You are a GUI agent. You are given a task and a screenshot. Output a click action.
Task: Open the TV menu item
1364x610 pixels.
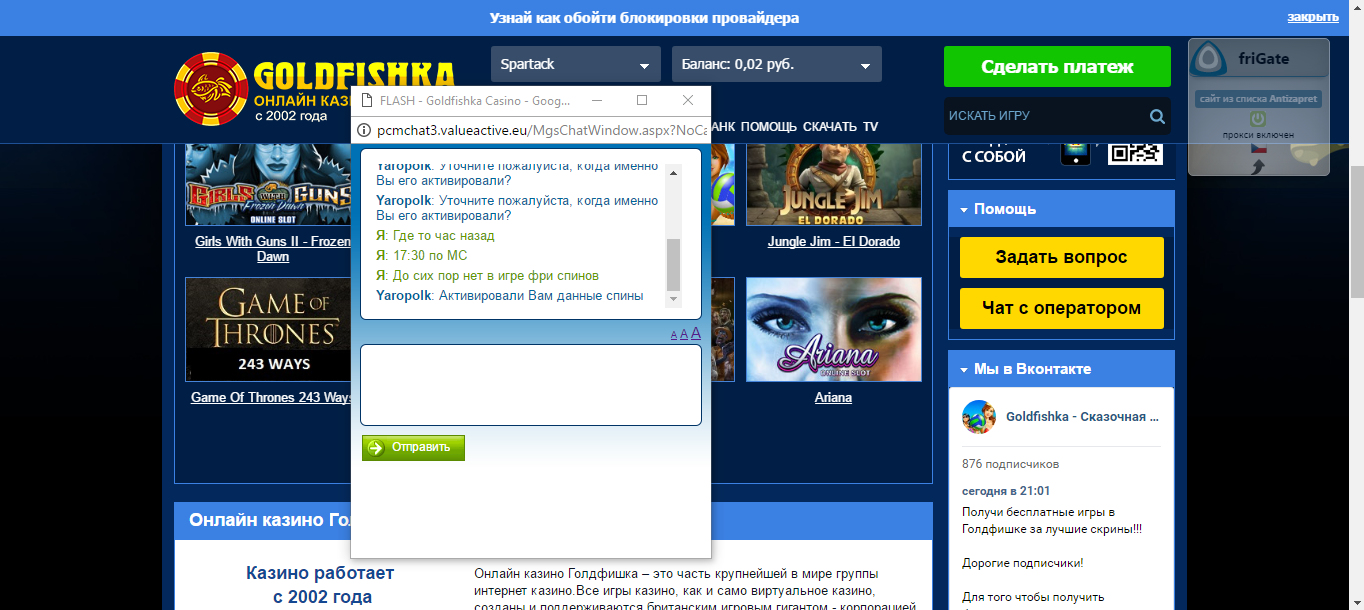pos(870,126)
